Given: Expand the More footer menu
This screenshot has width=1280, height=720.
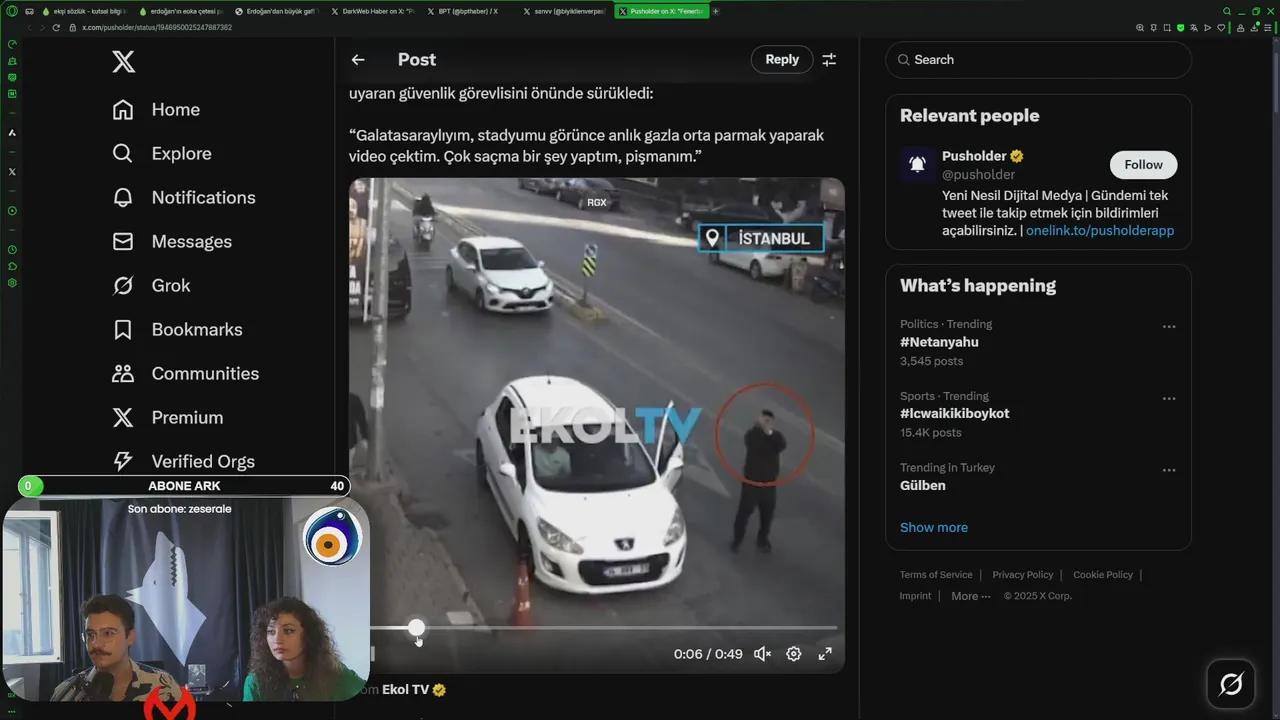Looking at the screenshot, I should [x=970, y=596].
